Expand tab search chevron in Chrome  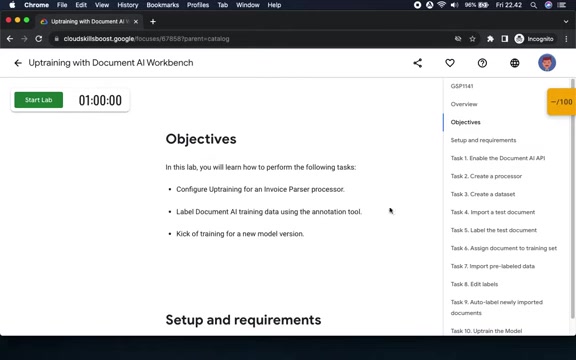(x=566, y=22)
